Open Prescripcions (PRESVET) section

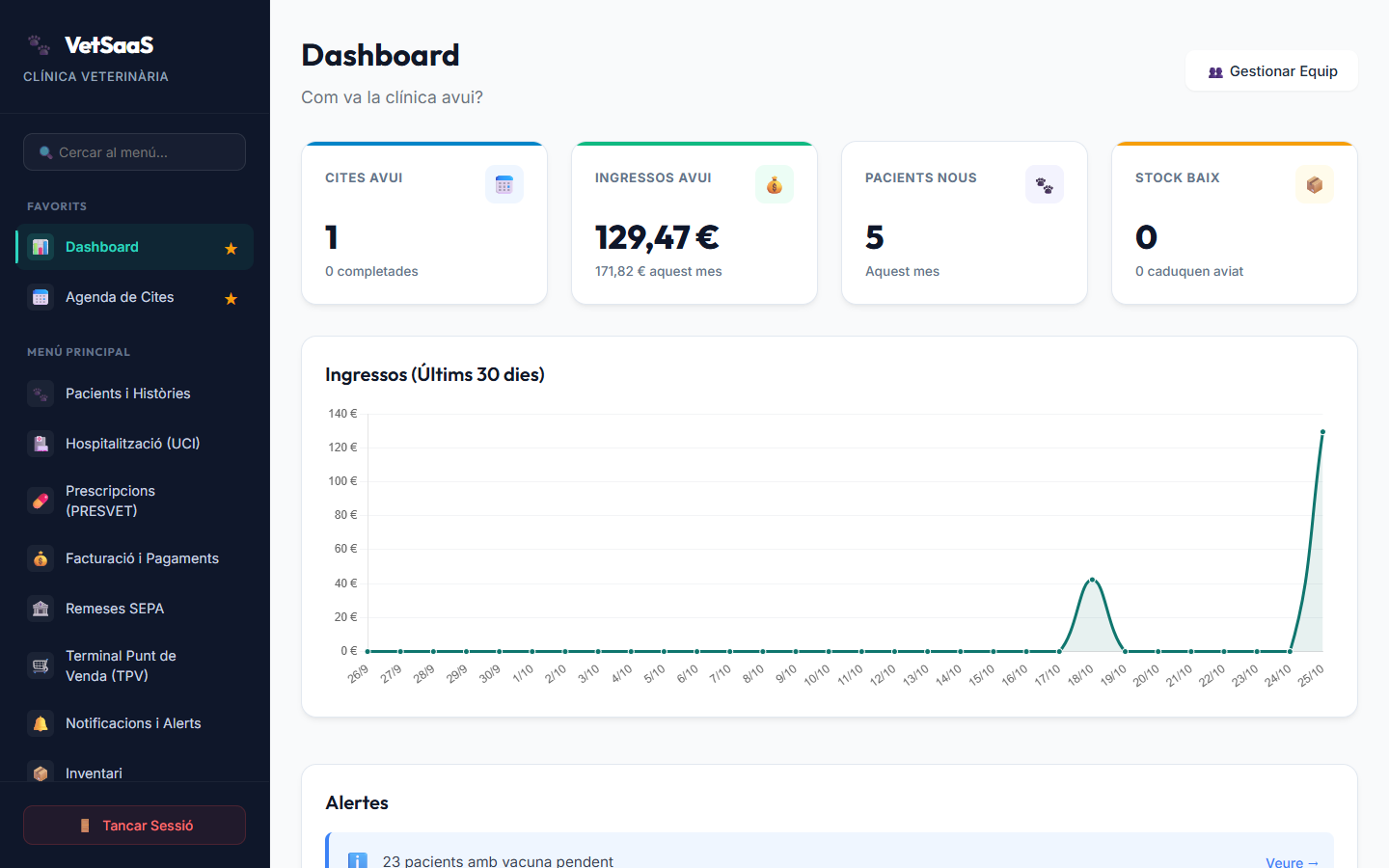click(135, 501)
